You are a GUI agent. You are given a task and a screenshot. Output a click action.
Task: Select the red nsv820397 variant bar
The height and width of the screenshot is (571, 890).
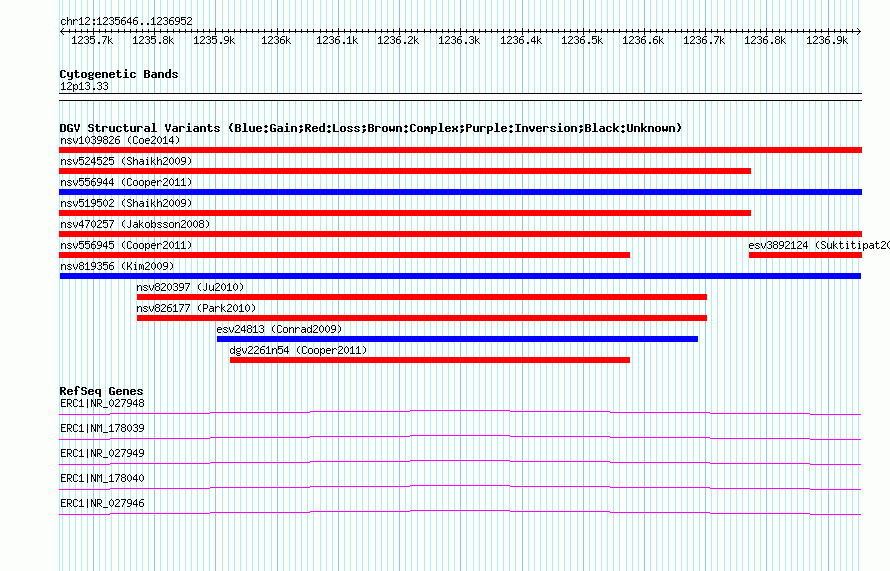point(422,297)
